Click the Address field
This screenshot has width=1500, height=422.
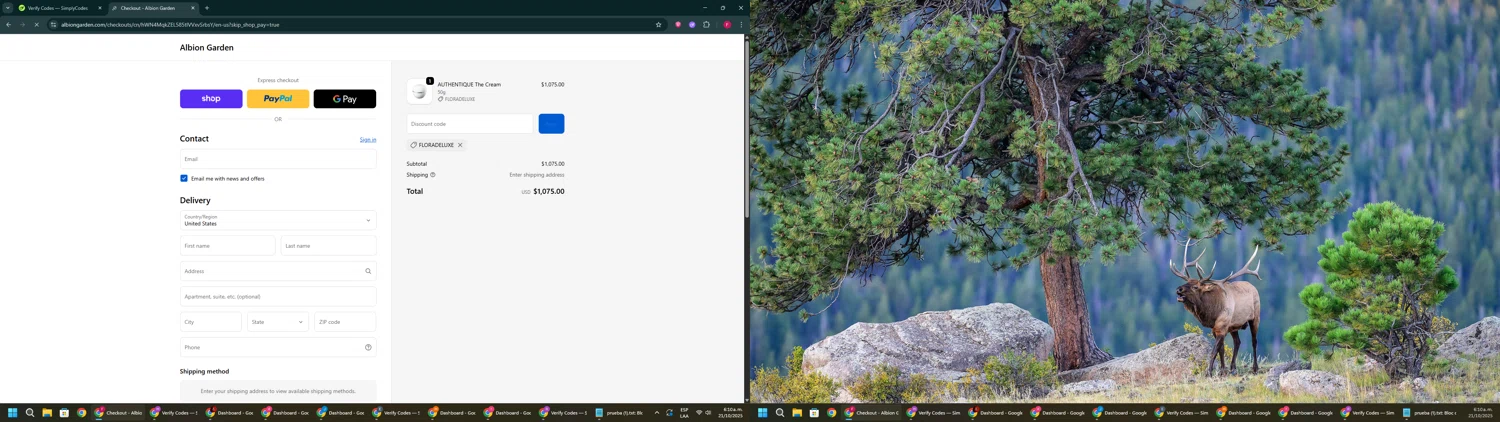pyautogui.click(x=278, y=271)
